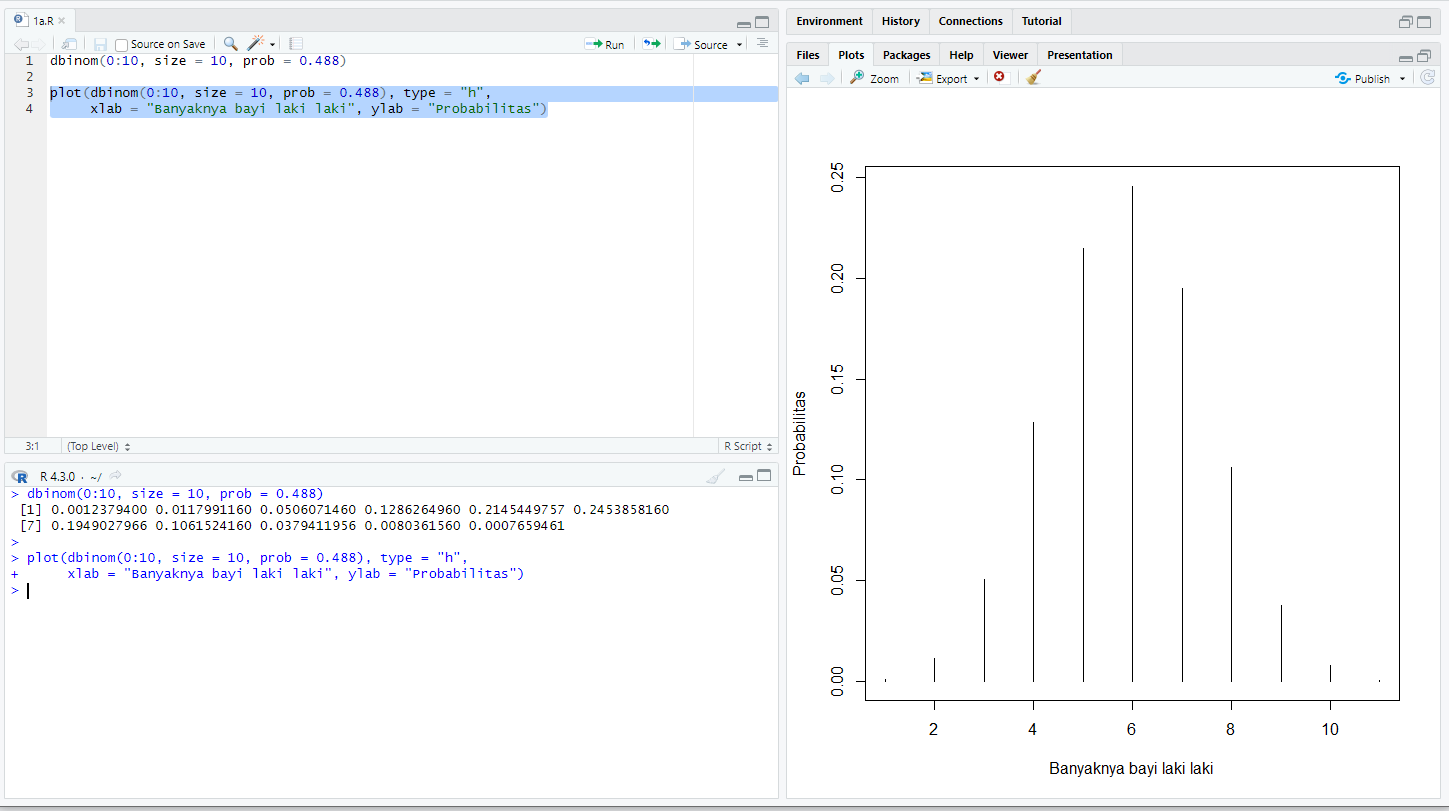This screenshot has height=811, width=1449.
Task: Switch to the Files tab
Action: coord(808,55)
